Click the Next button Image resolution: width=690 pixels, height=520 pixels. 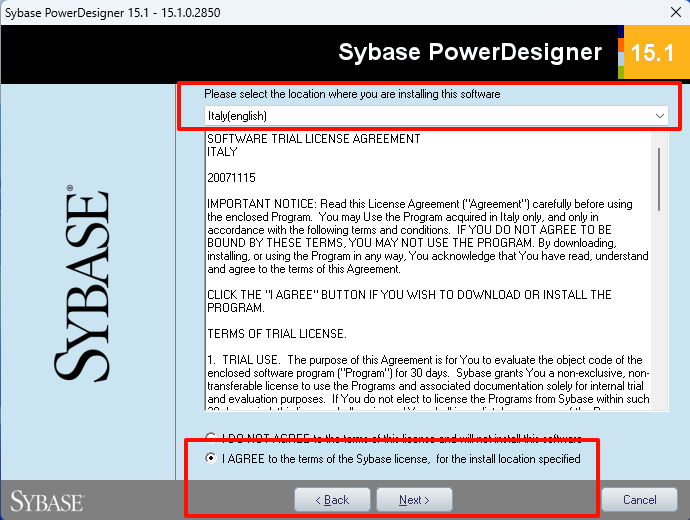tap(414, 500)
